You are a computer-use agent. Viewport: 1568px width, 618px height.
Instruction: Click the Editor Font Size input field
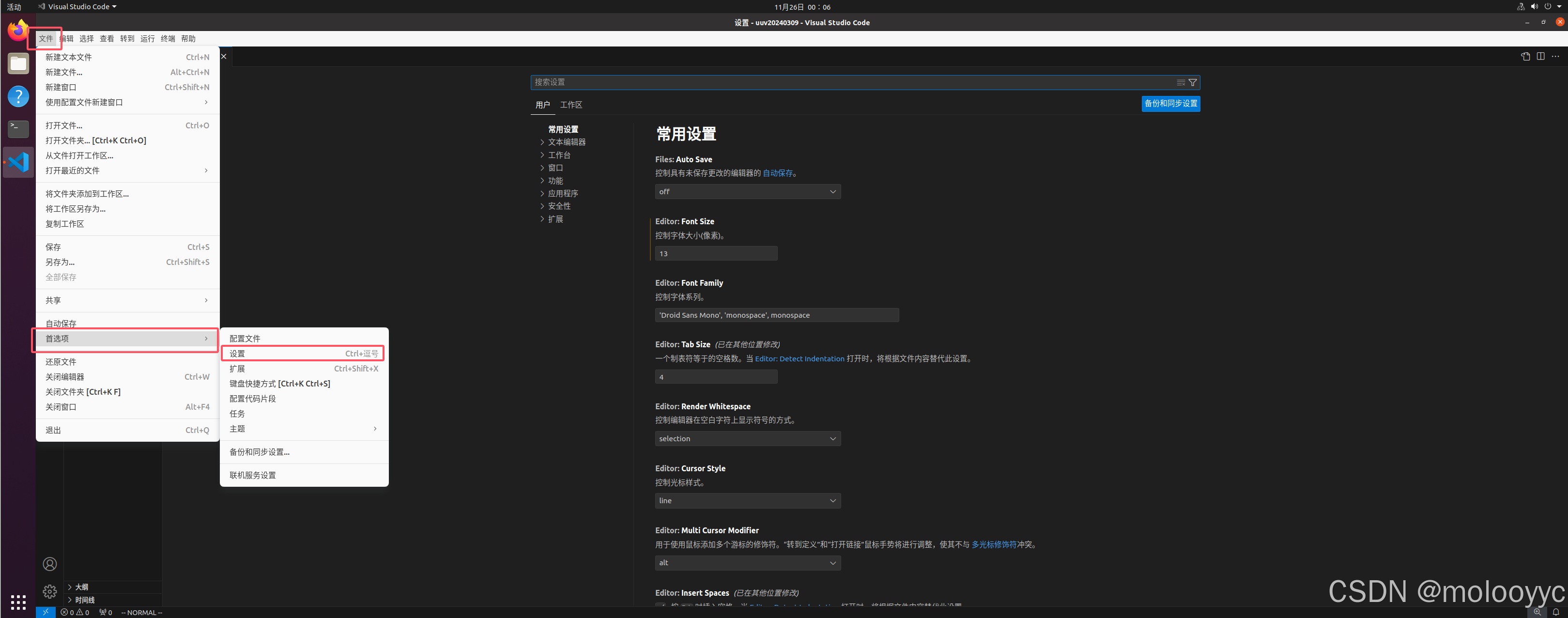716,253
